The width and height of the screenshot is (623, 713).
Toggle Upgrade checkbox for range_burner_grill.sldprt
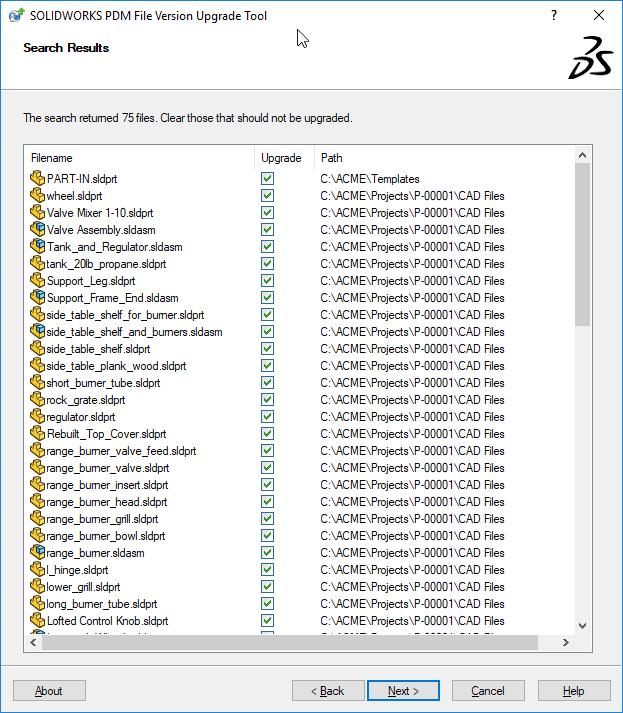click(x=267, y=519)
